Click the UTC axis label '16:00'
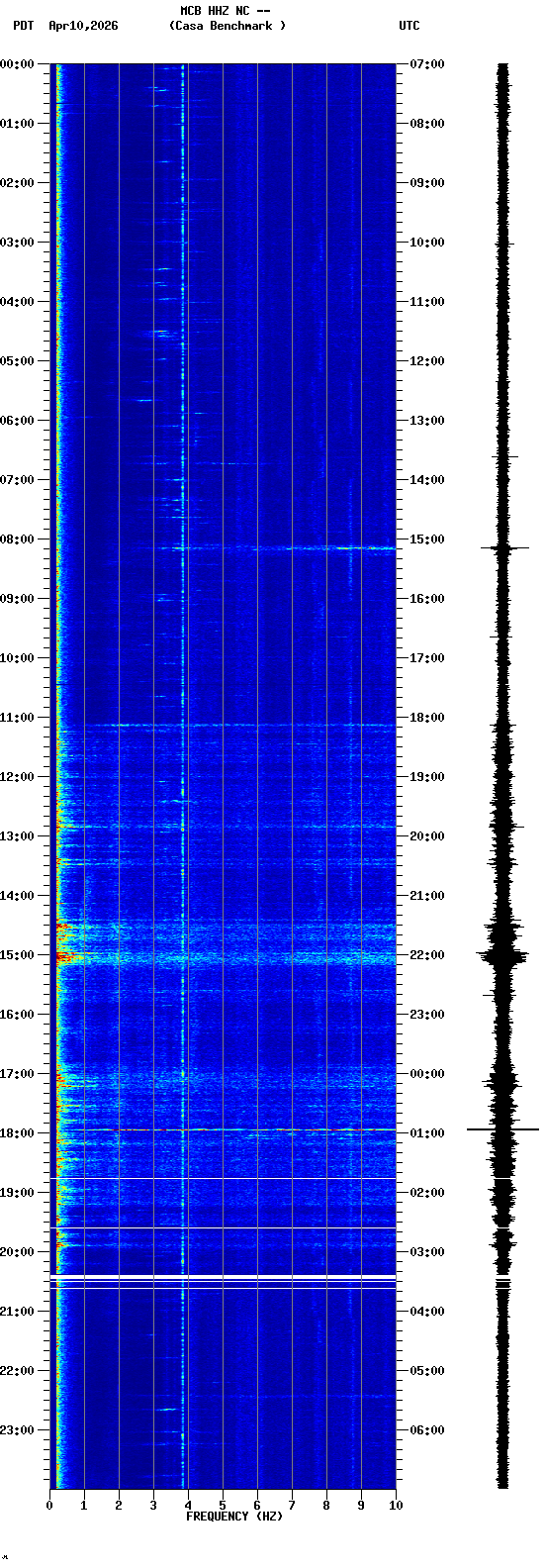Viewport: 546px width, 1568px height. click(x=427, y=599)
